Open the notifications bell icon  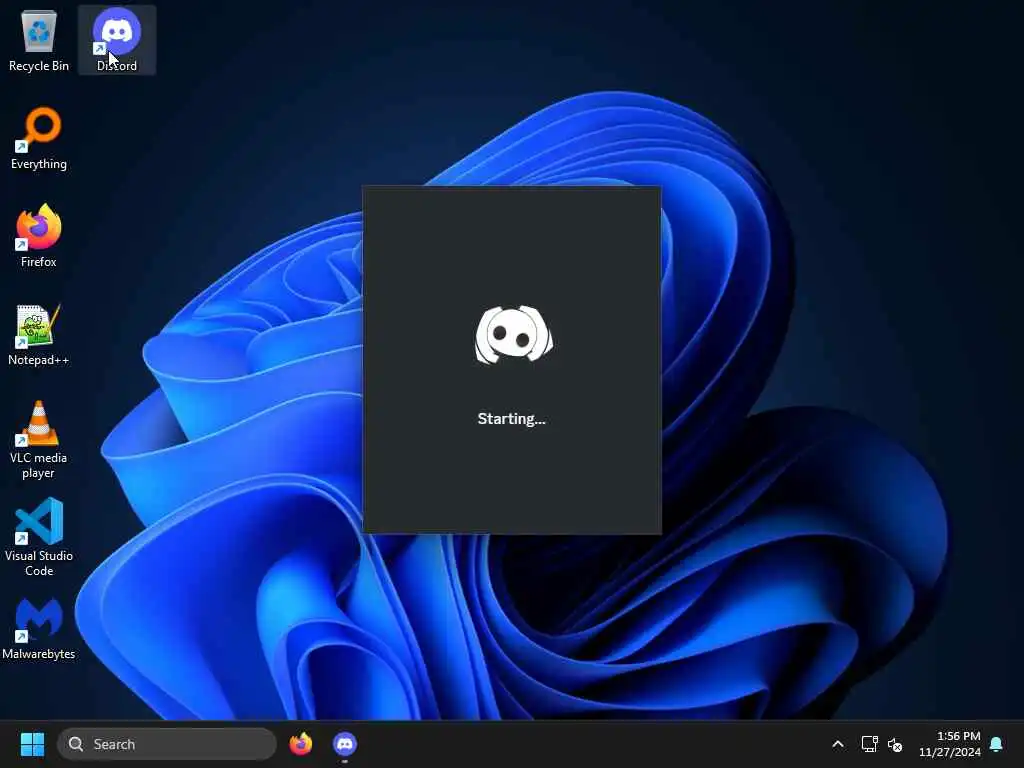point(996,744)
